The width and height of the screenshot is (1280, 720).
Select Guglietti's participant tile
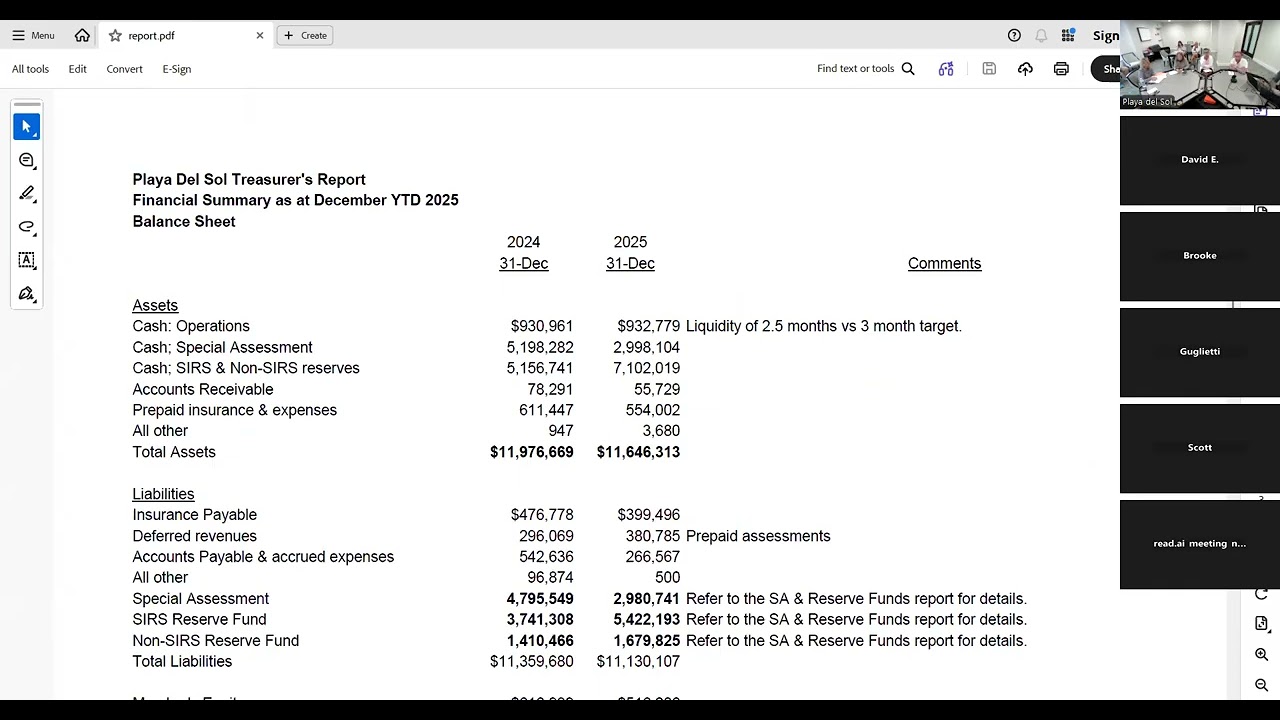[x=1200, y=352]
